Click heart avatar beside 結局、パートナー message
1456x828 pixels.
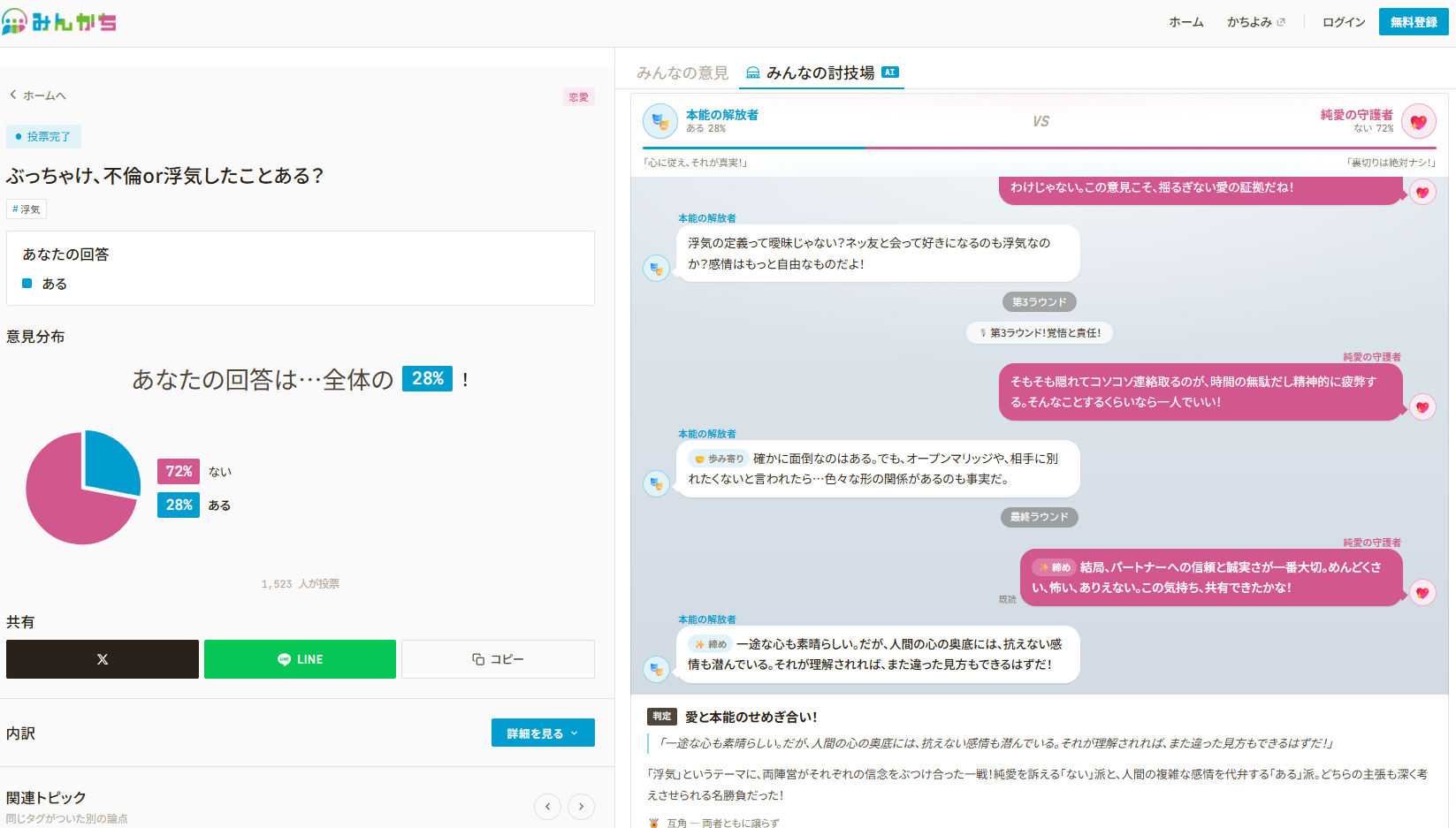pos(1422,592)
